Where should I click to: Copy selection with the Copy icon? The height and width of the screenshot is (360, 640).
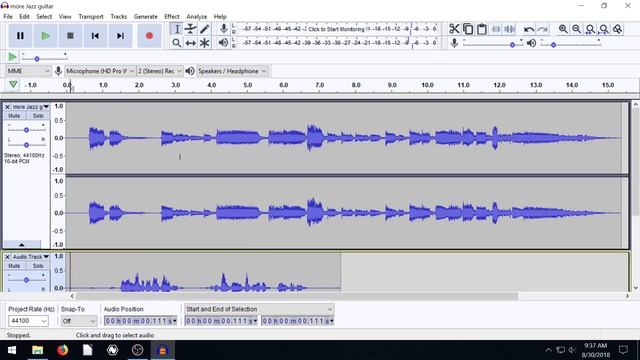click(468, 29)
